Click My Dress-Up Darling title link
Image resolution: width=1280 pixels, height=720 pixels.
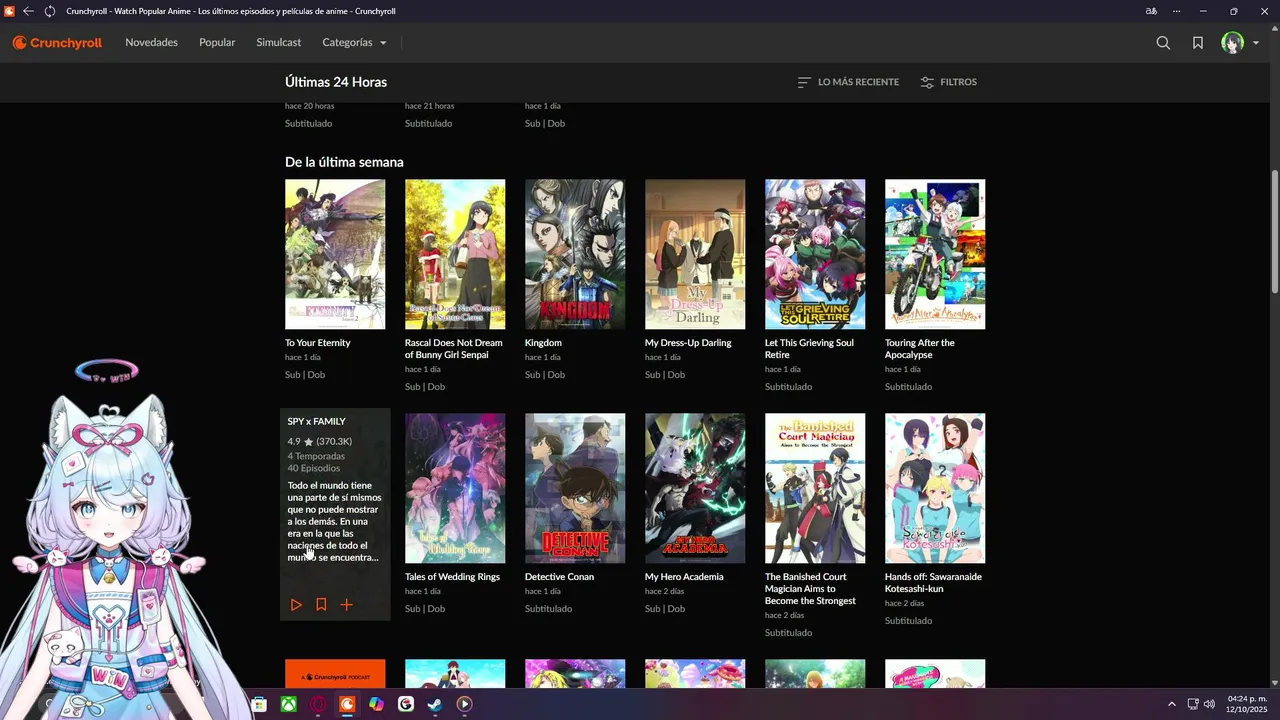click(688, 343)
